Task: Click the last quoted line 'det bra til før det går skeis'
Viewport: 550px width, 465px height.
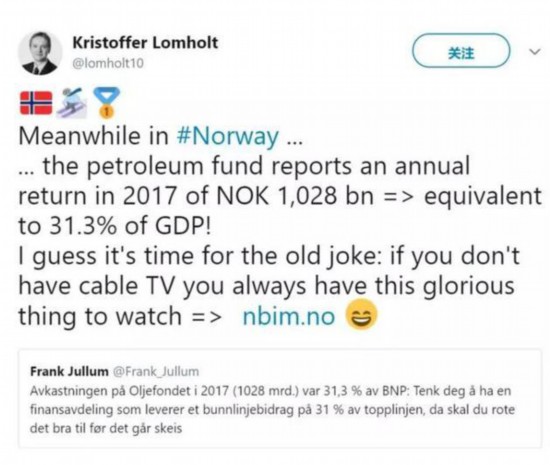Action: [x=106, y=428]
